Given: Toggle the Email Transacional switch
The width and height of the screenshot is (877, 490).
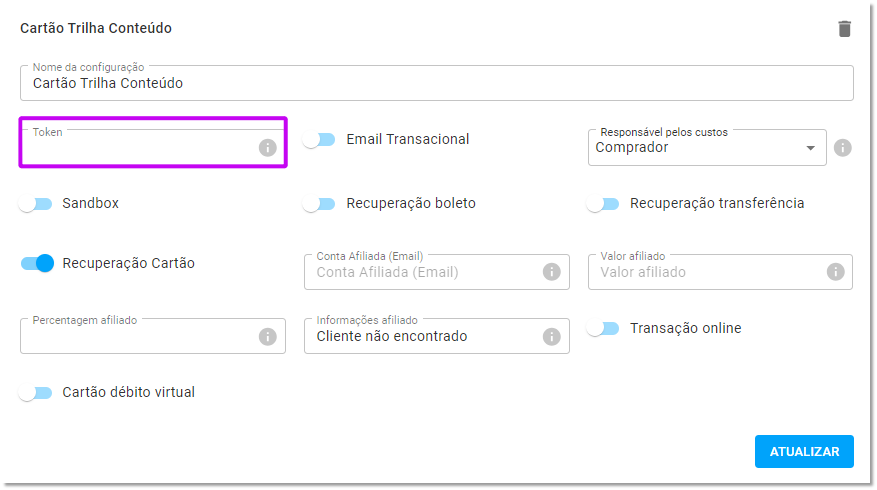Looking at the screenshot, I should pyautogui.click(x=319, y=139).
